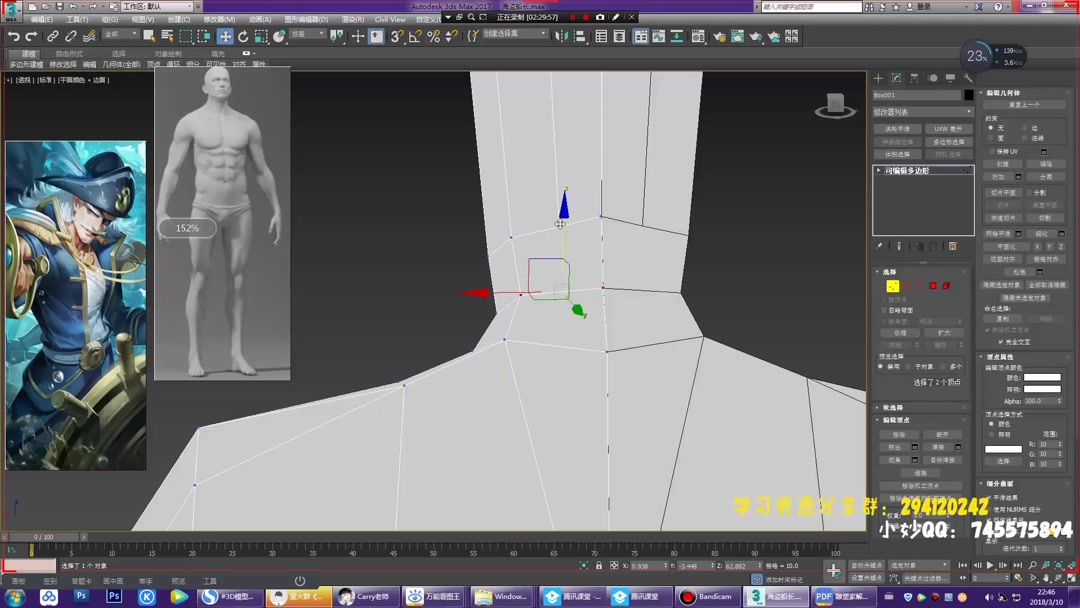
Task: Activate vertex sub-object selection mode
Action: click(893, 287)
